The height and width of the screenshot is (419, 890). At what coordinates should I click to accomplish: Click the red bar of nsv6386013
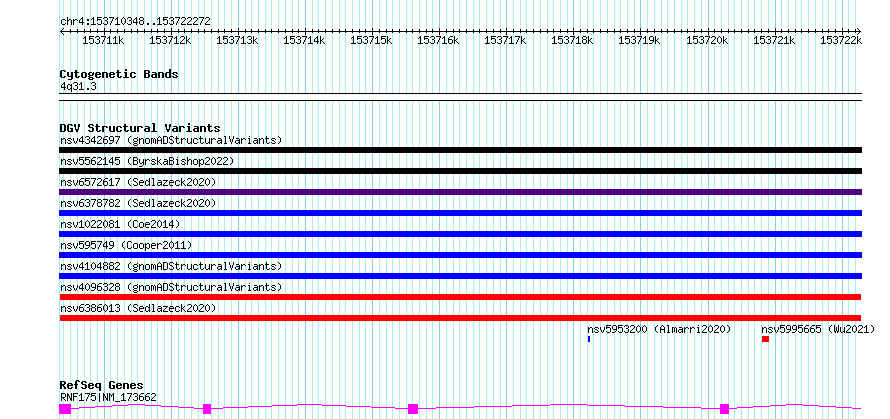[460, 318]
